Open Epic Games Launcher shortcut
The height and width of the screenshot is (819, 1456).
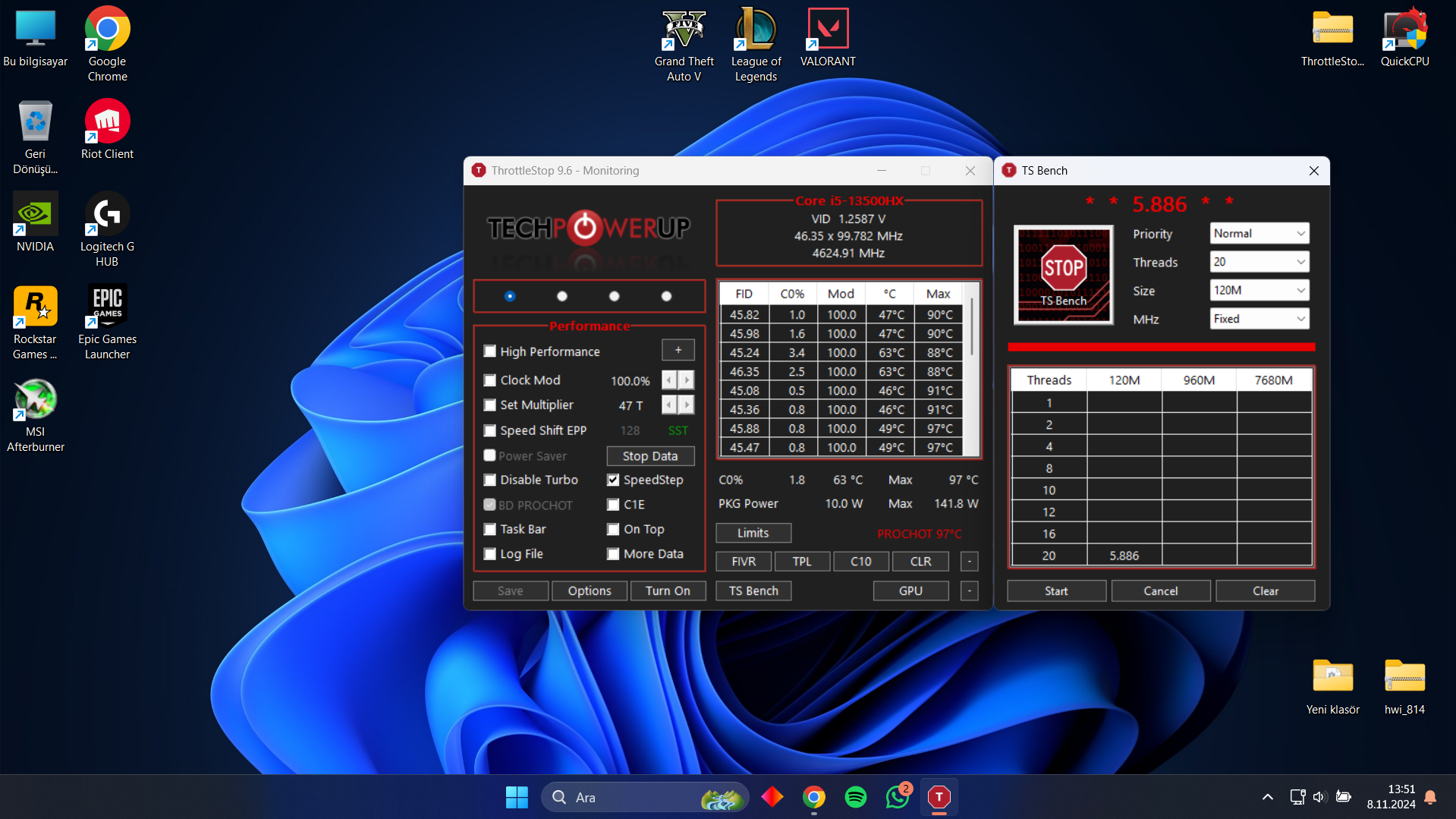107,323
